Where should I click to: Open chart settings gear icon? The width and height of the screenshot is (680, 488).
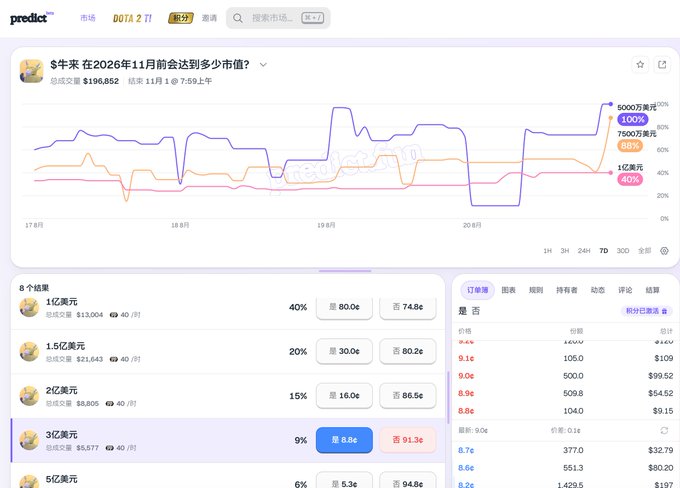(x=664, y=251)
